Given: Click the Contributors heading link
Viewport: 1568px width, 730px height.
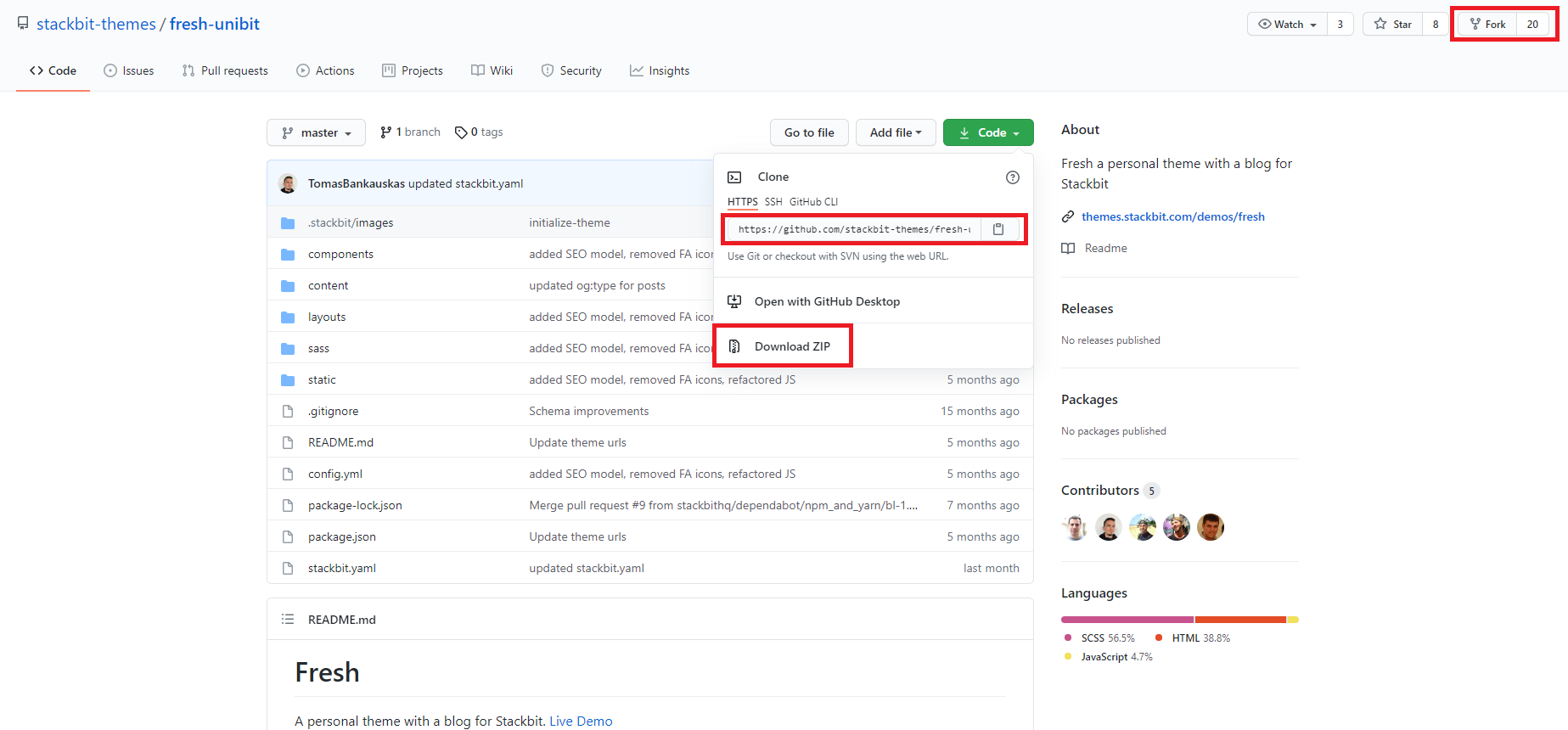Looking at the screenshot, I should [x=1100, y=491].
